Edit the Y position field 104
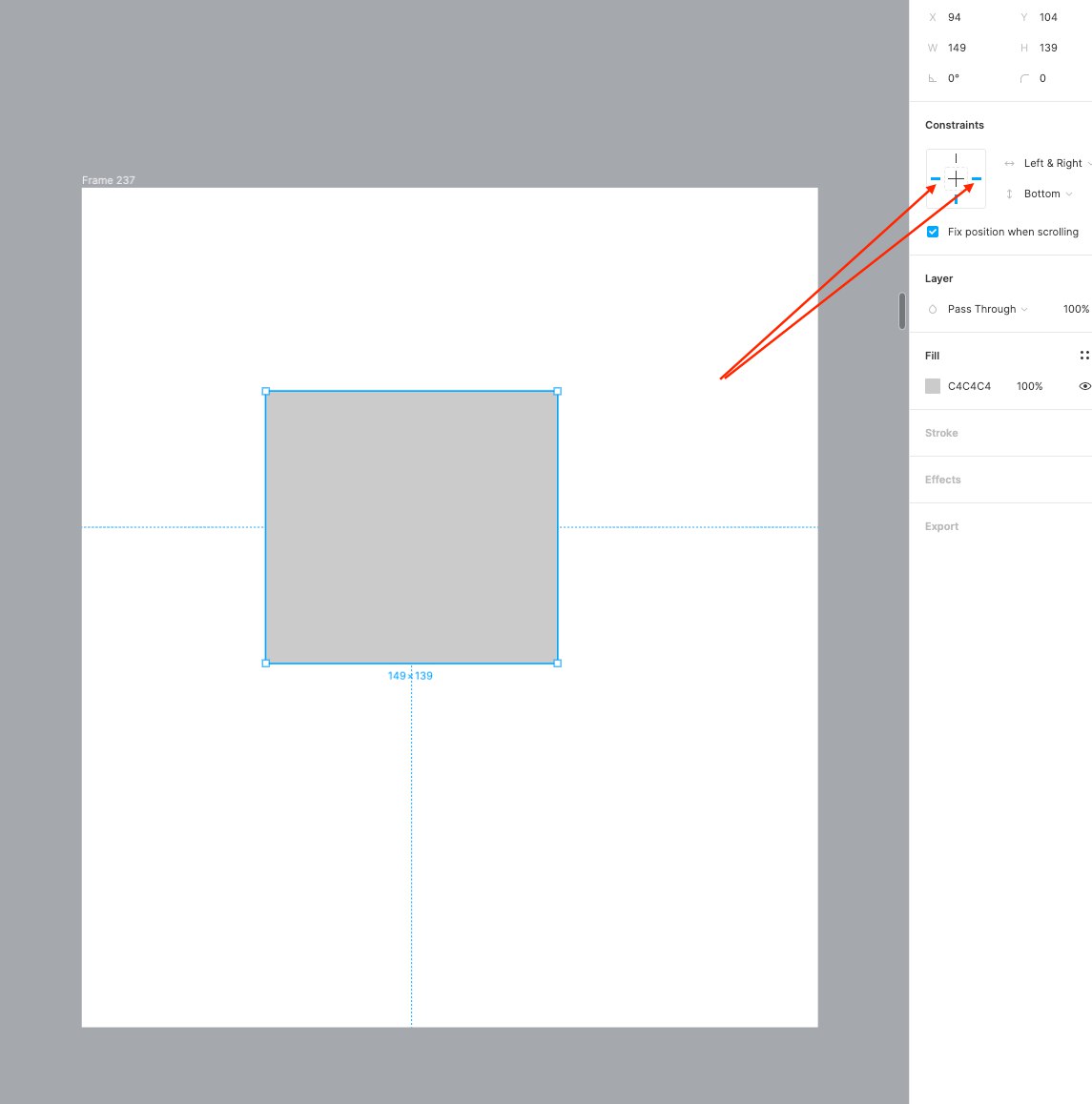Viewport: 1092px width, 1104px height. pos(1048,17)
